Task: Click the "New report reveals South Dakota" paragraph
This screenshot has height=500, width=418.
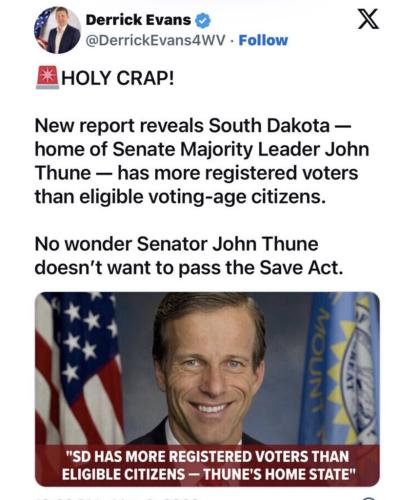Action: pos(202,161)
